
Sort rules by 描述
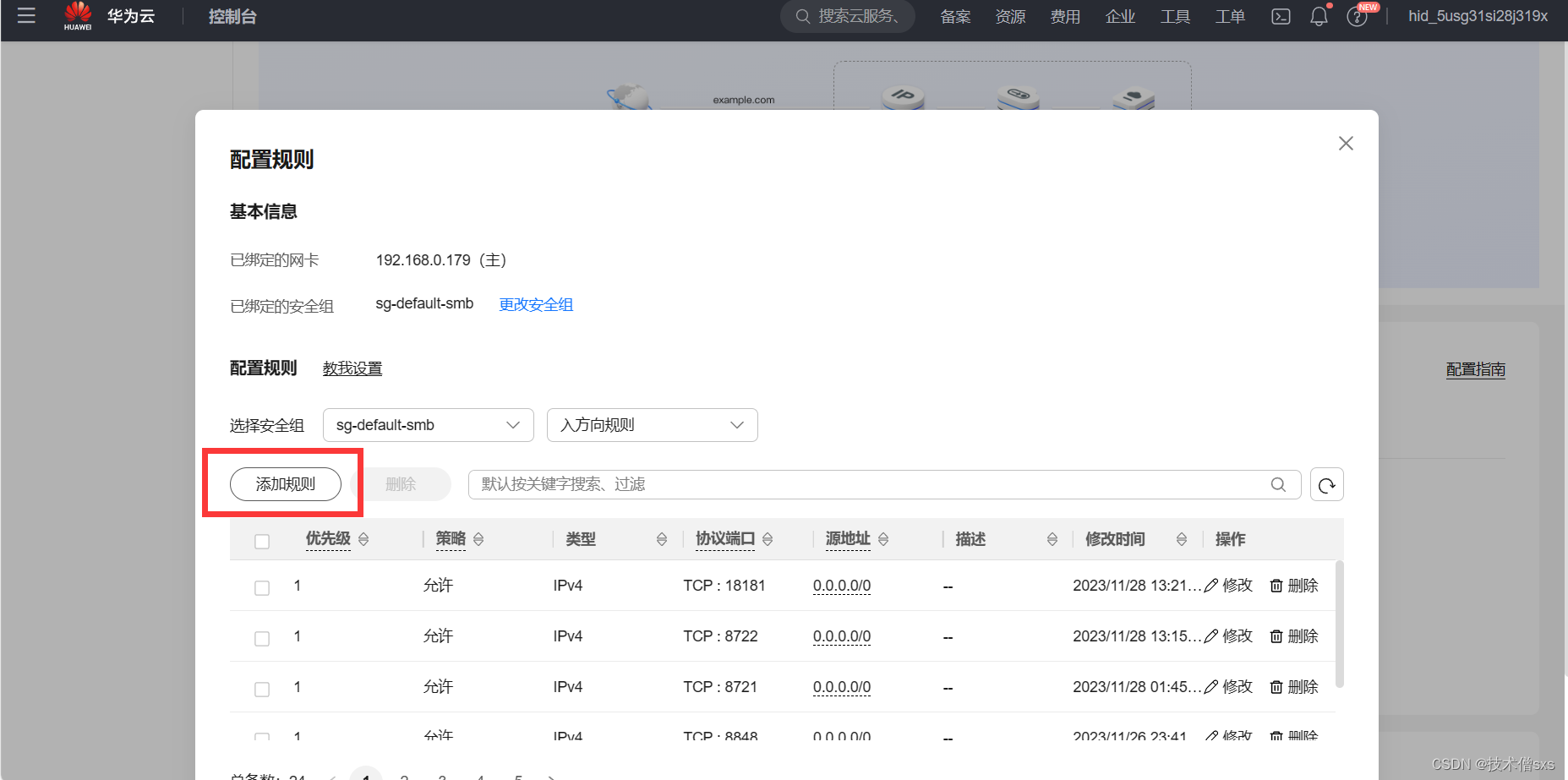click(x=1052, y=539)
